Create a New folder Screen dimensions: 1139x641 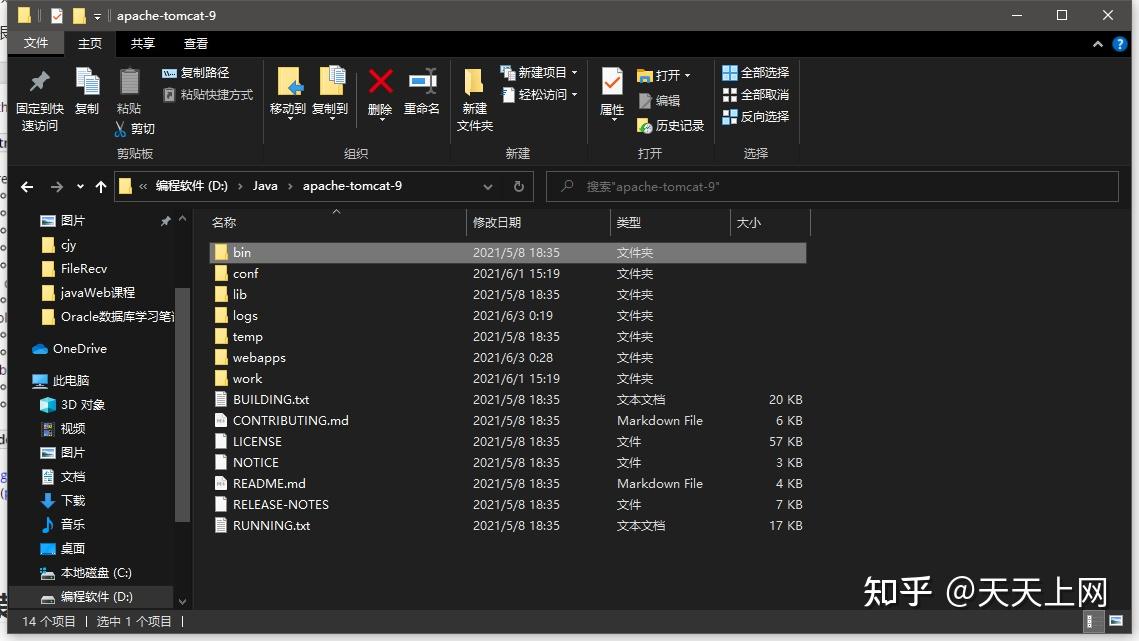[475, 100]
